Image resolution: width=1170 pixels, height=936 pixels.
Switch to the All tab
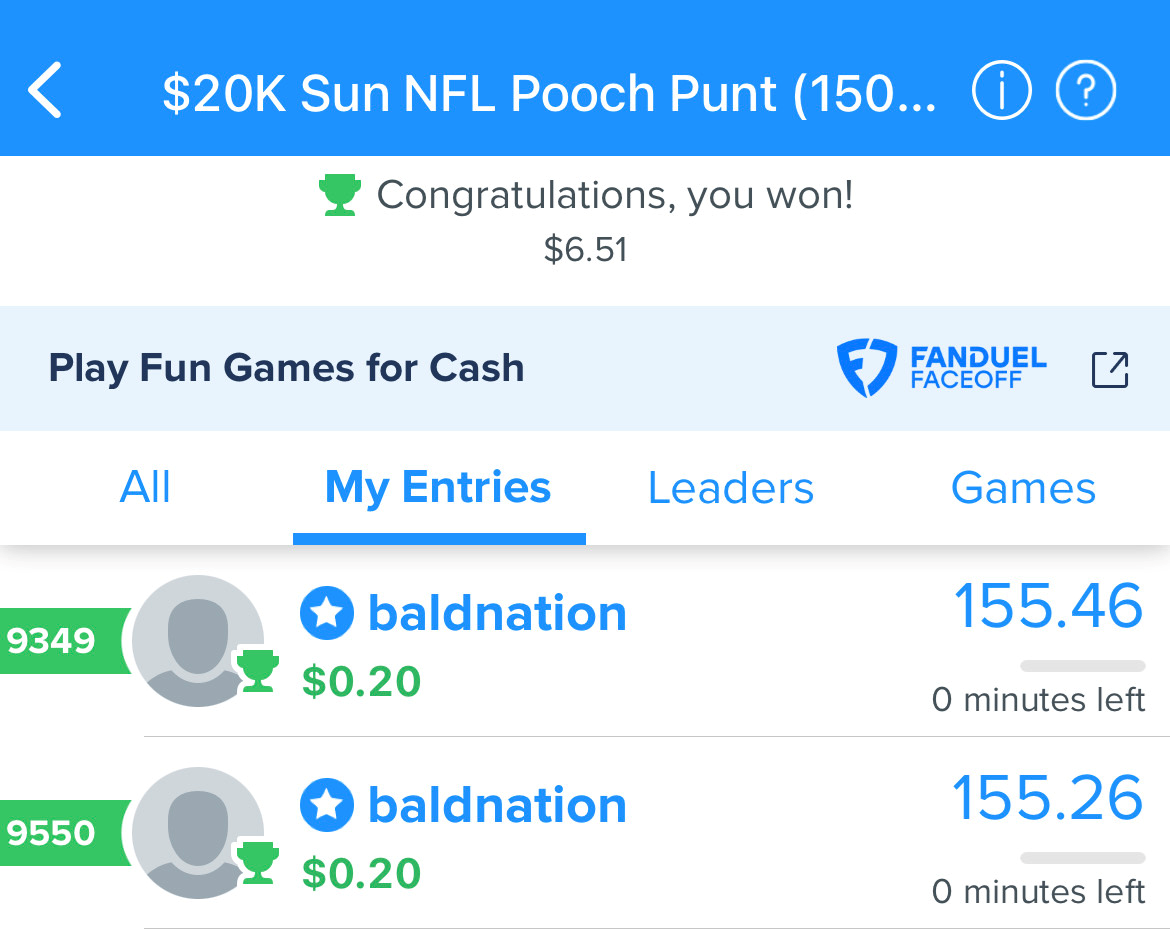pyautogui.click(x=146, y=487)
